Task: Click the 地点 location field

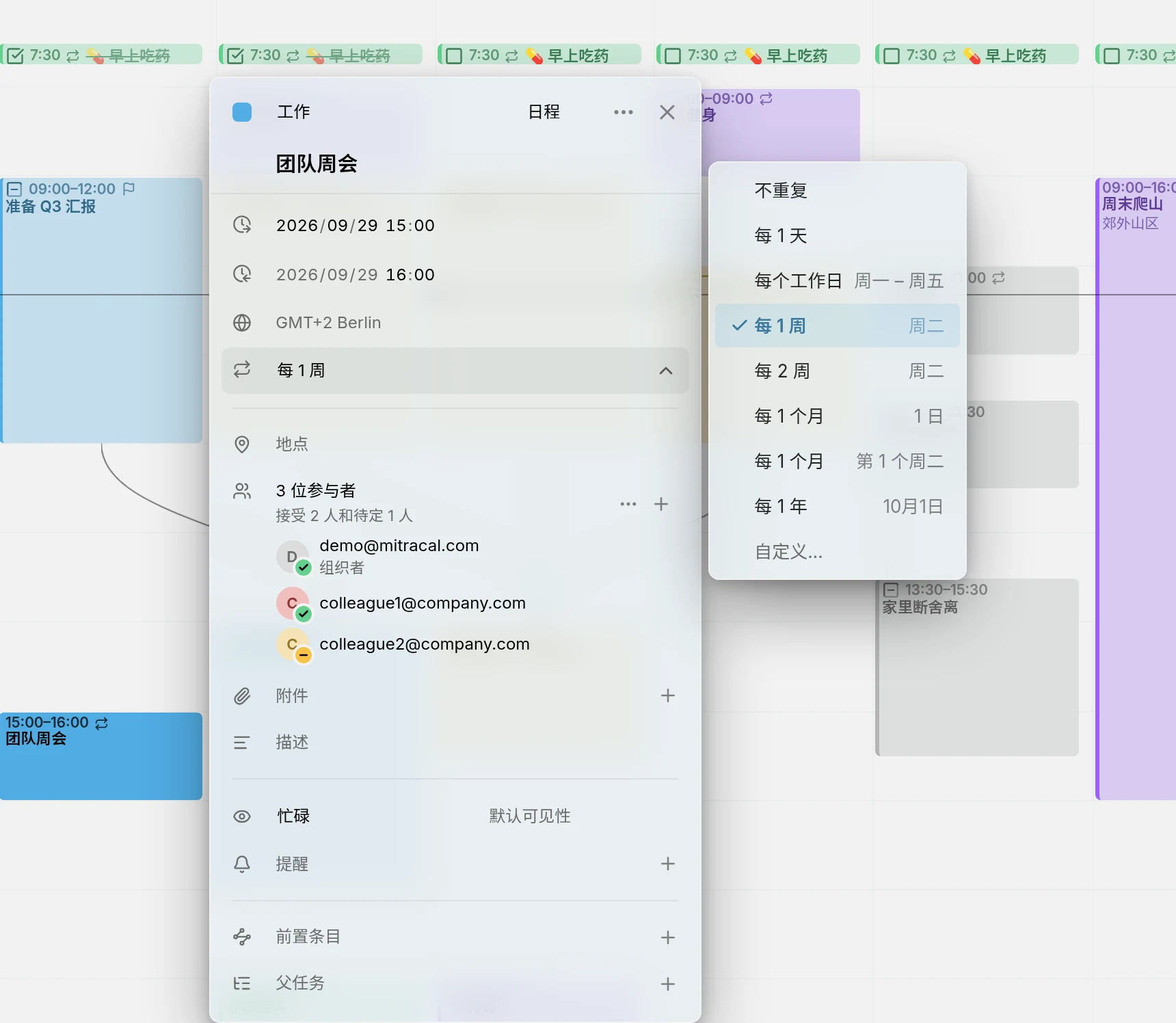Action: pyautogui.click(x=292, y=444)
